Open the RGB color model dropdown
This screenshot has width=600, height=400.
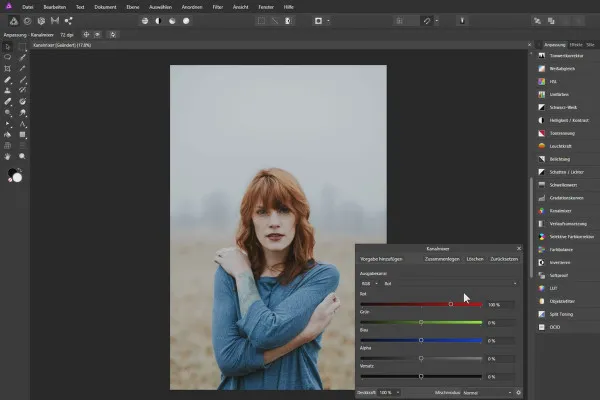coord(370,284)
